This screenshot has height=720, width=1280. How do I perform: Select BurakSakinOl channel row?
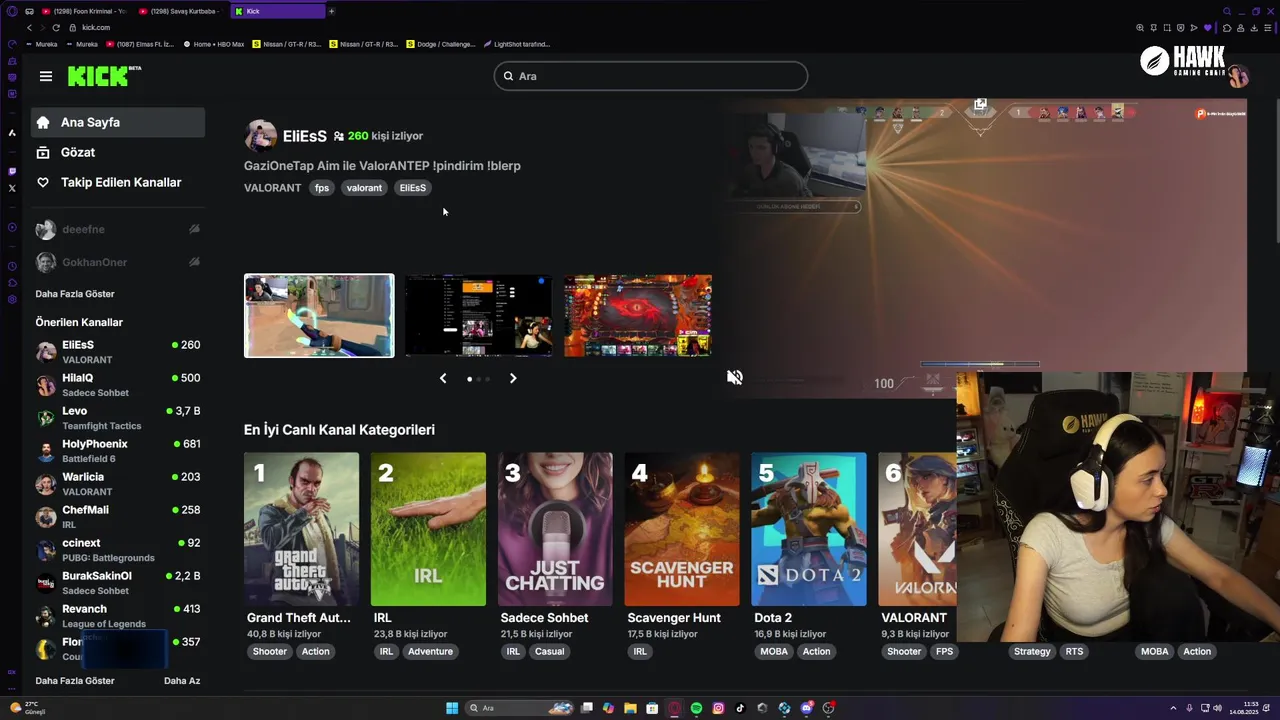118,582
